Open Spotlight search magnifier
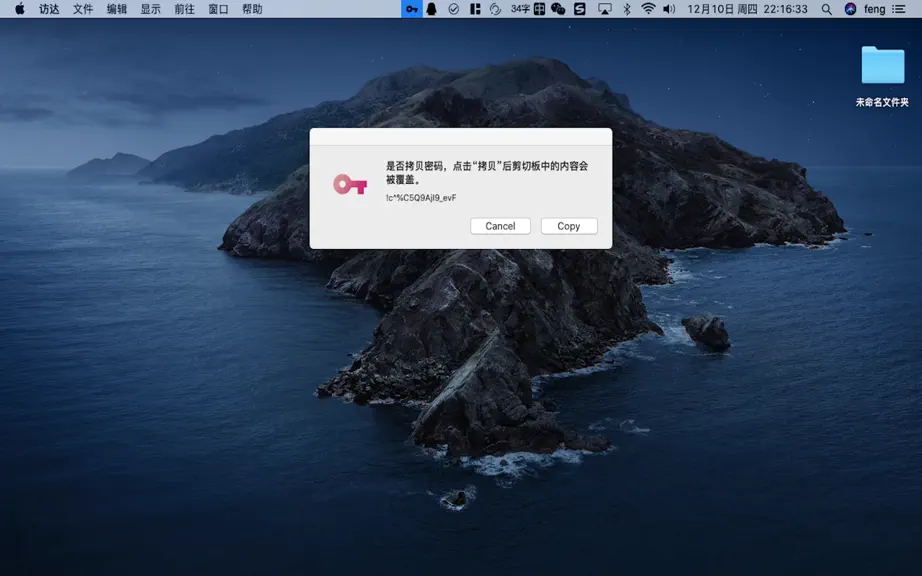Screen dimensions: 922x576 pyautogui.click(x=827, y=9)
